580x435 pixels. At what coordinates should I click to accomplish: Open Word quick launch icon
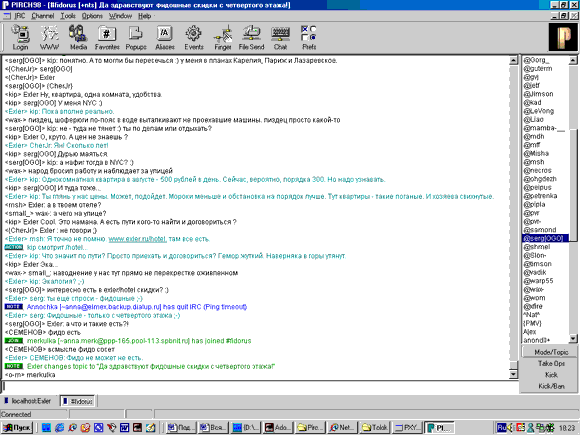[124, 428]
